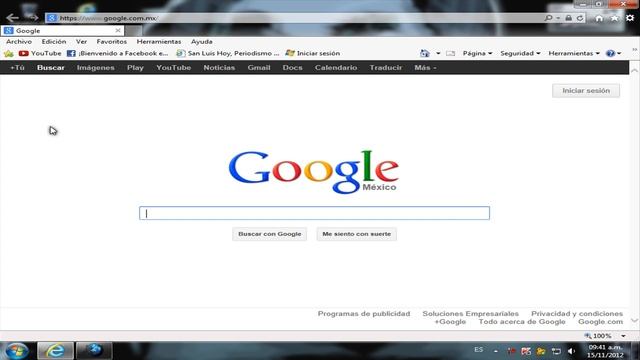This screenshot has height=360, width=640.
Task: Click the Google search input field
Action: click(x=314, y=213)
